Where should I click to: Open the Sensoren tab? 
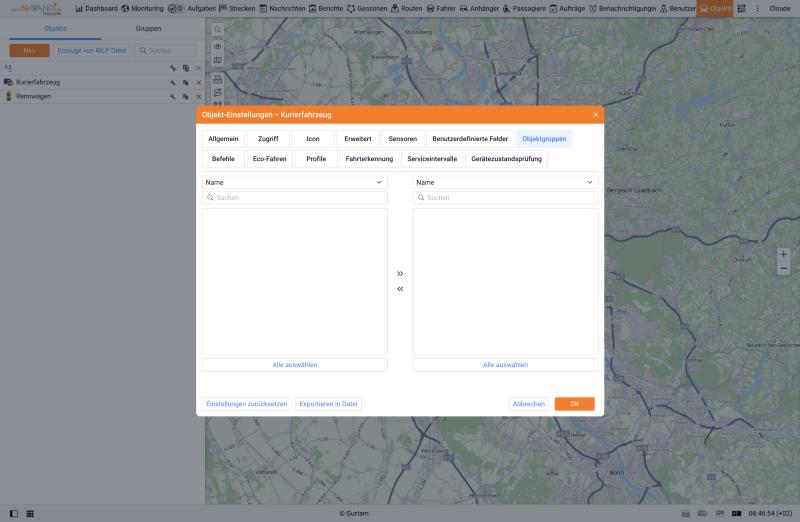(403, 139)
